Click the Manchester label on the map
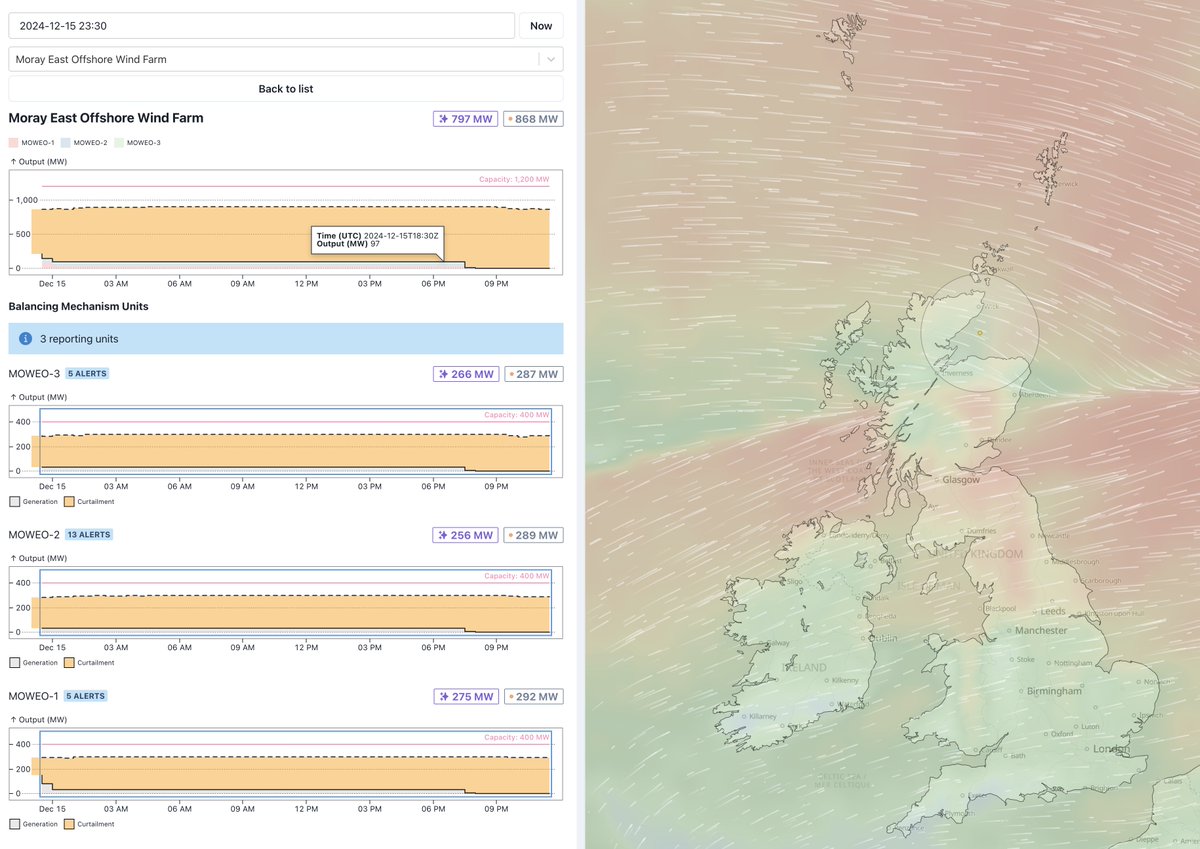The width and height of the screenshot is (1200, 849). click(x=1042, y=631)
